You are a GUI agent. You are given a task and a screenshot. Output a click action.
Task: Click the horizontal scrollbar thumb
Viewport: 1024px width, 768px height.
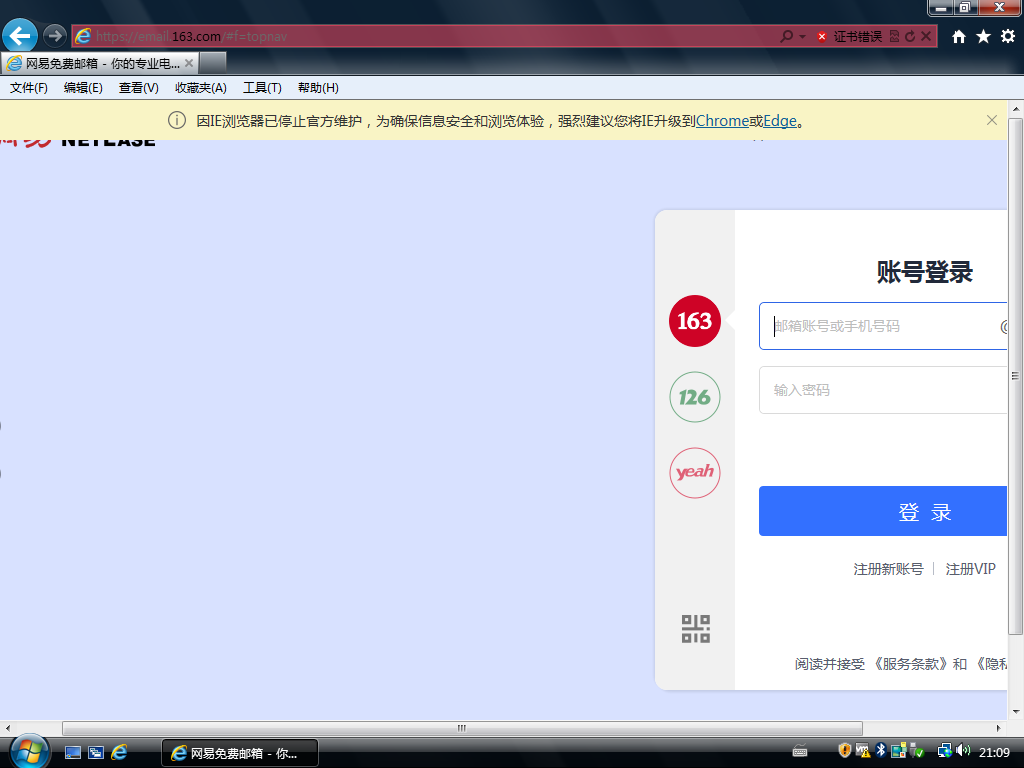coord(462,728)
